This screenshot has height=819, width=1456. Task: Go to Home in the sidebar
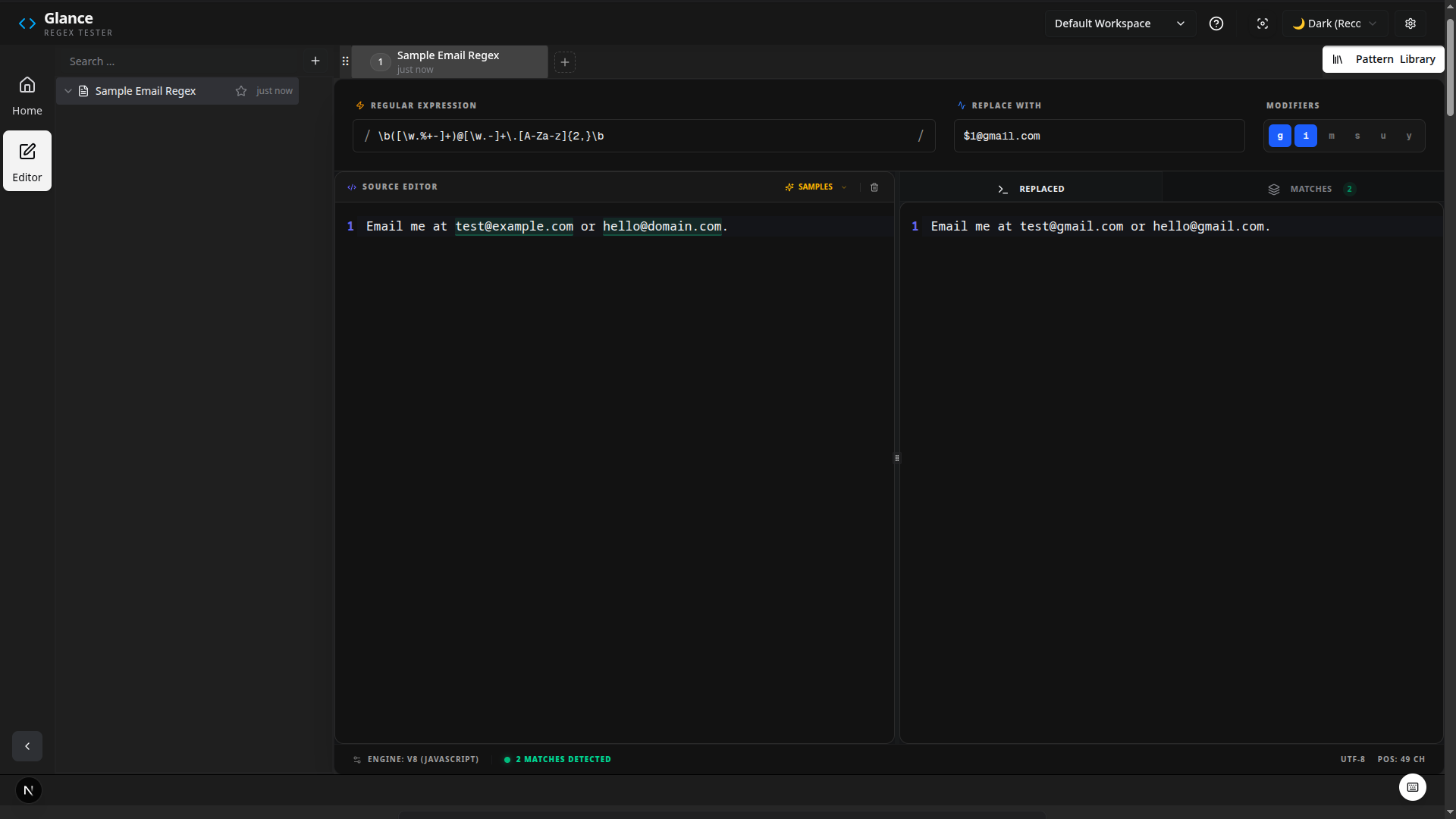click(x=27, y=94)
